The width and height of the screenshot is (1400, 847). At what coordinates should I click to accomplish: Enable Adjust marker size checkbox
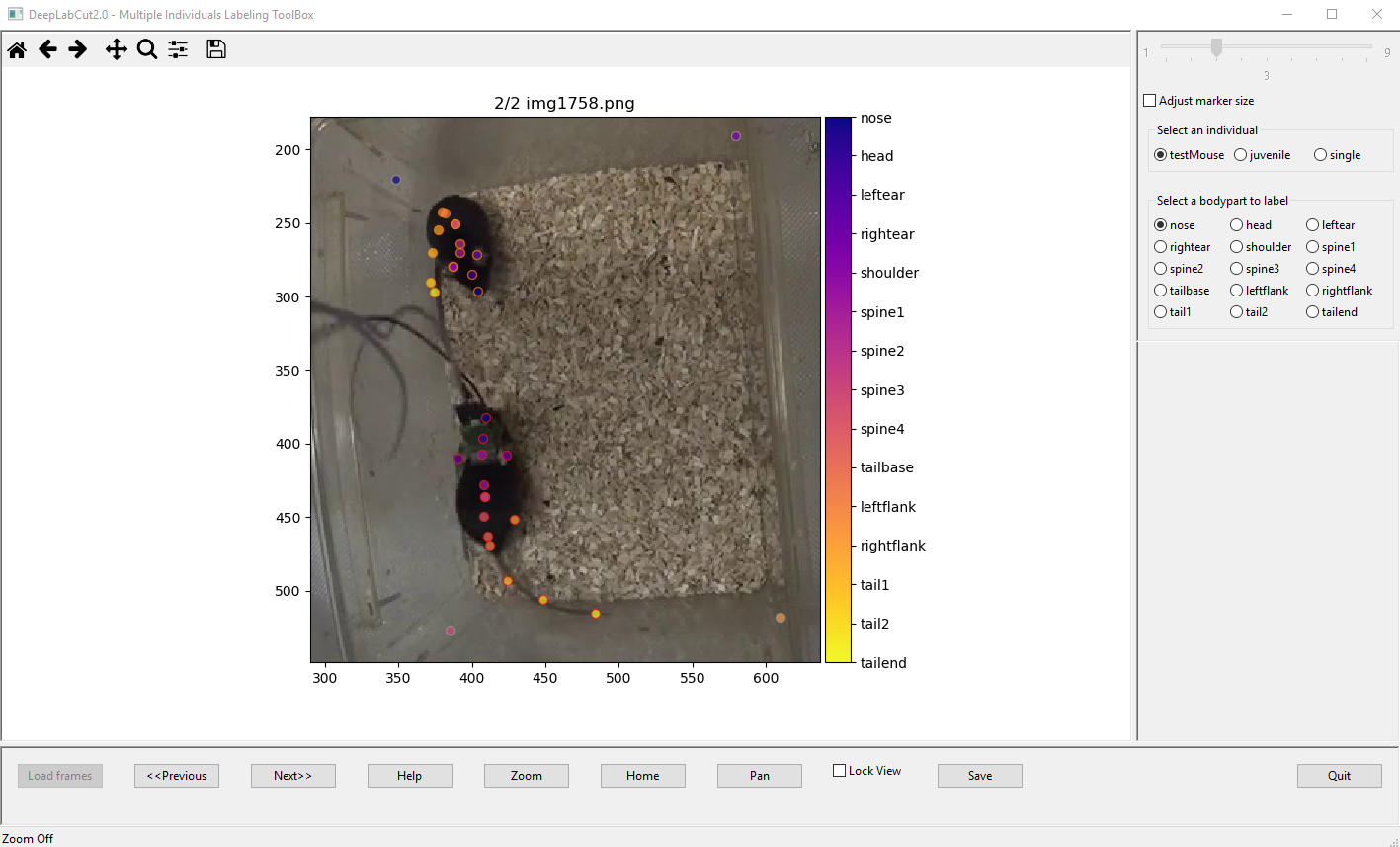point(1149,101)
